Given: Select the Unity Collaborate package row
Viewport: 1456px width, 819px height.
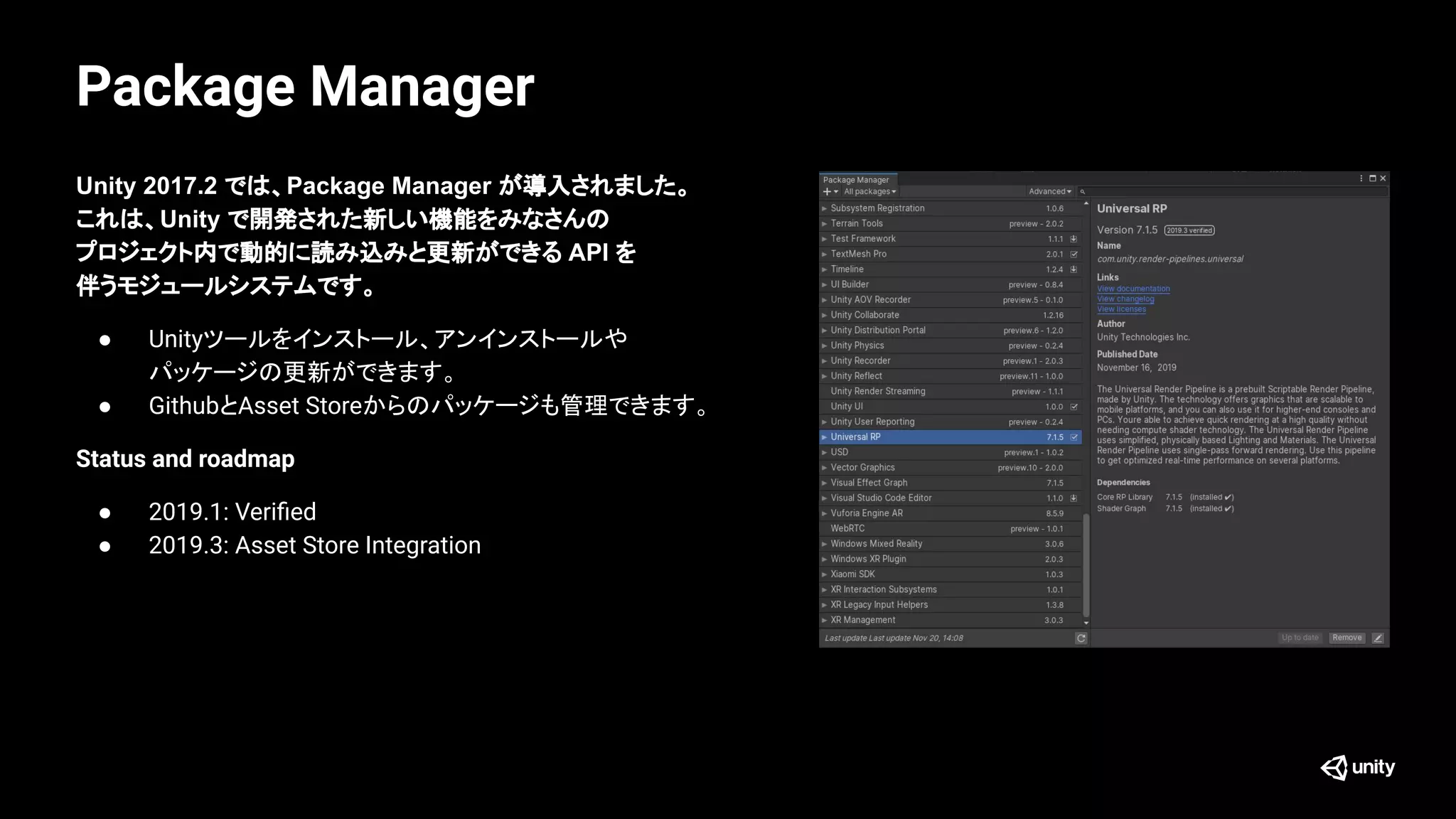Looking at the screenshot, I should coord(951,316).
